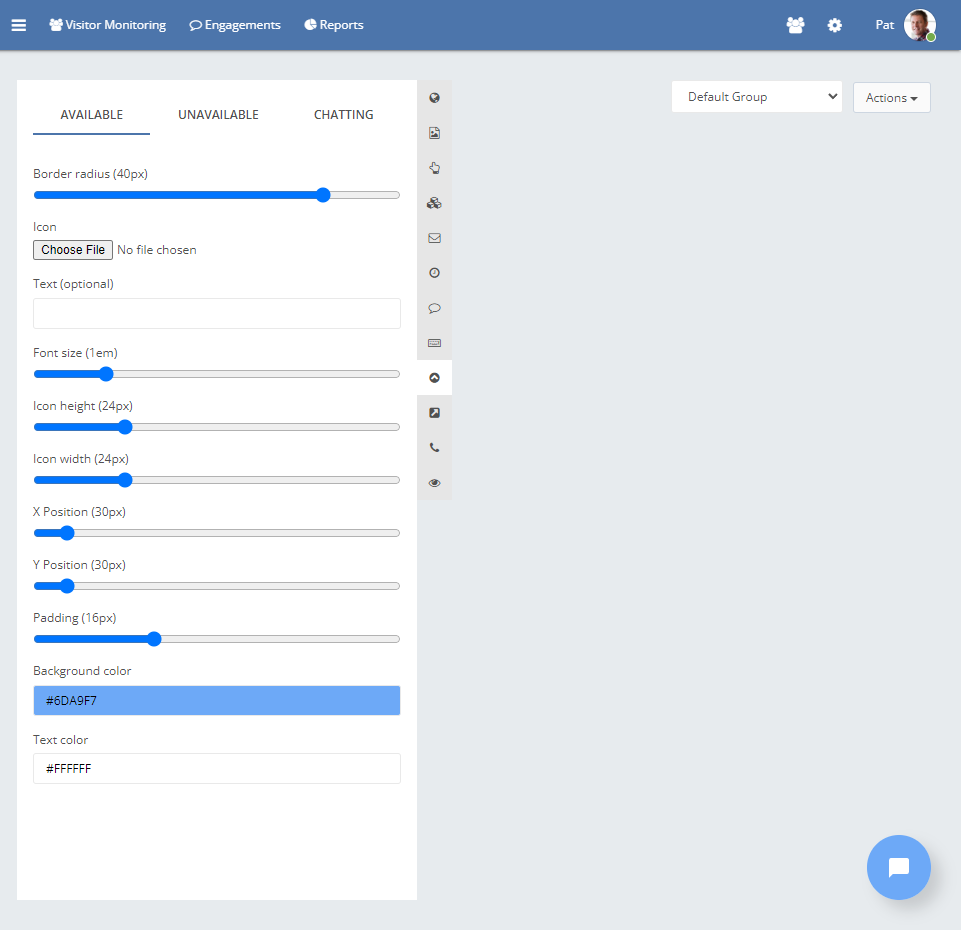Toggle the hamburger navigation menu
This screenshot has height=930, width=961.
(x=19, y=25)
